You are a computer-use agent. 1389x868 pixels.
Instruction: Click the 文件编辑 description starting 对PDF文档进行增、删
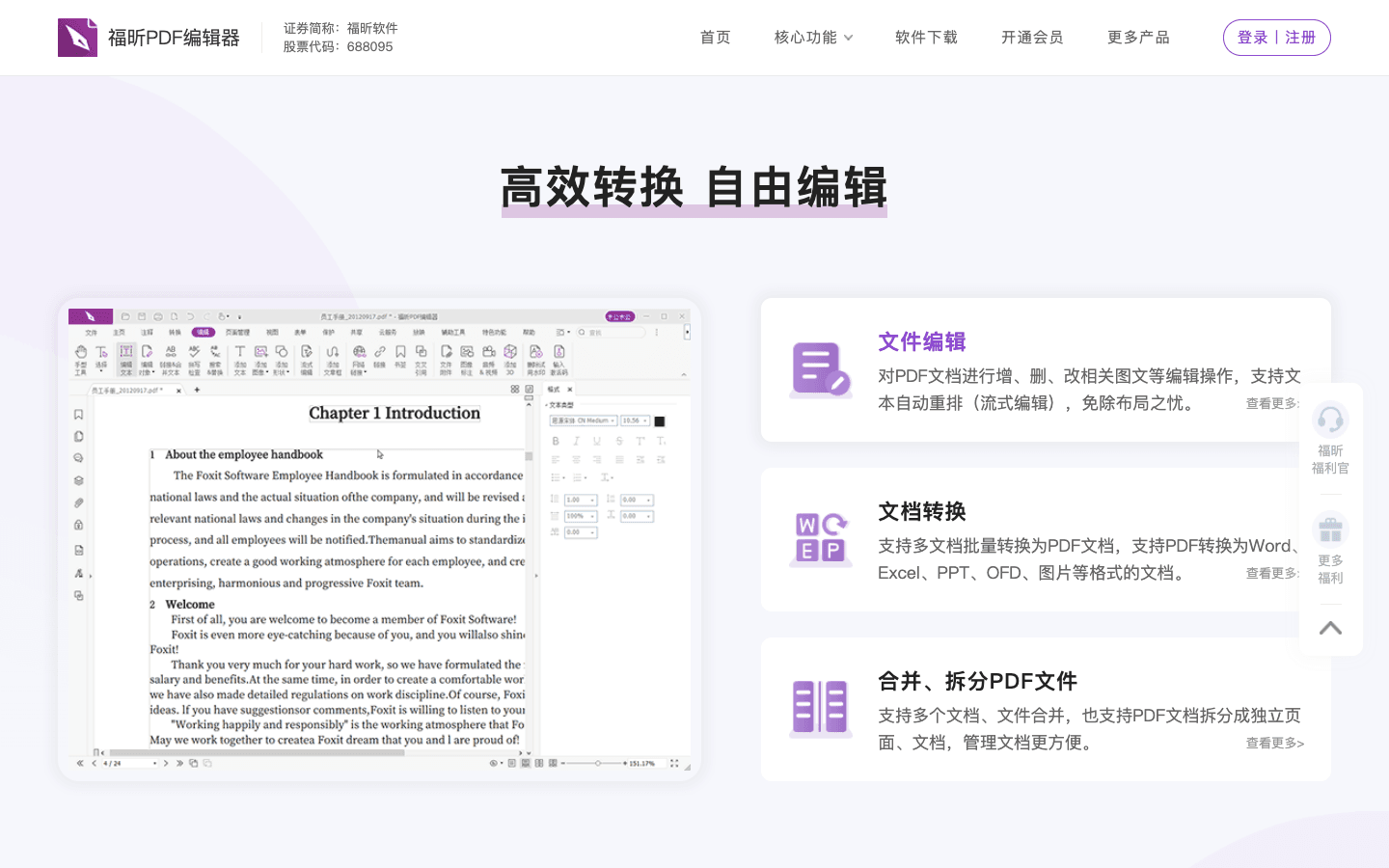click(x=1089, y=390)
